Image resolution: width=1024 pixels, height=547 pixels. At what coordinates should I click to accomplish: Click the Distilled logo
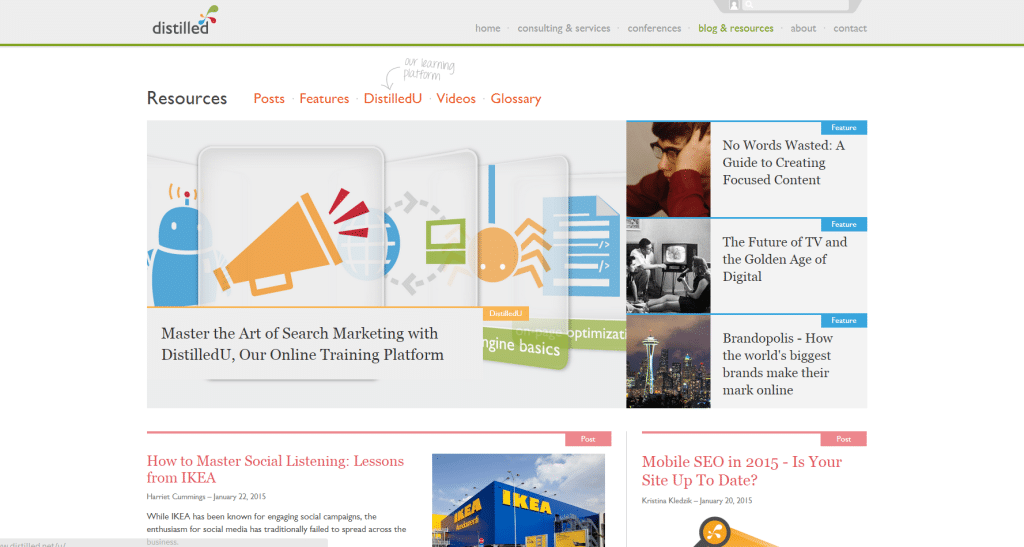(185, 20)
